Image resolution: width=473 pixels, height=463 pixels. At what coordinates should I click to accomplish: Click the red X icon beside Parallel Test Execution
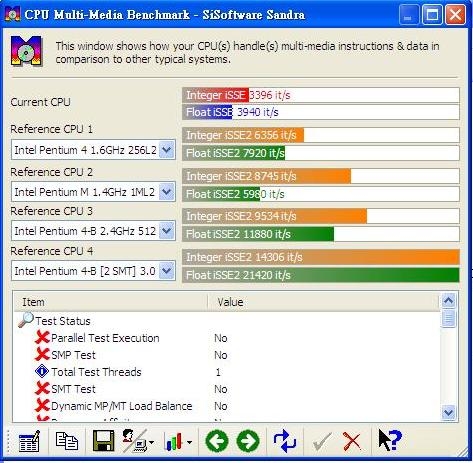coord(42,337)
